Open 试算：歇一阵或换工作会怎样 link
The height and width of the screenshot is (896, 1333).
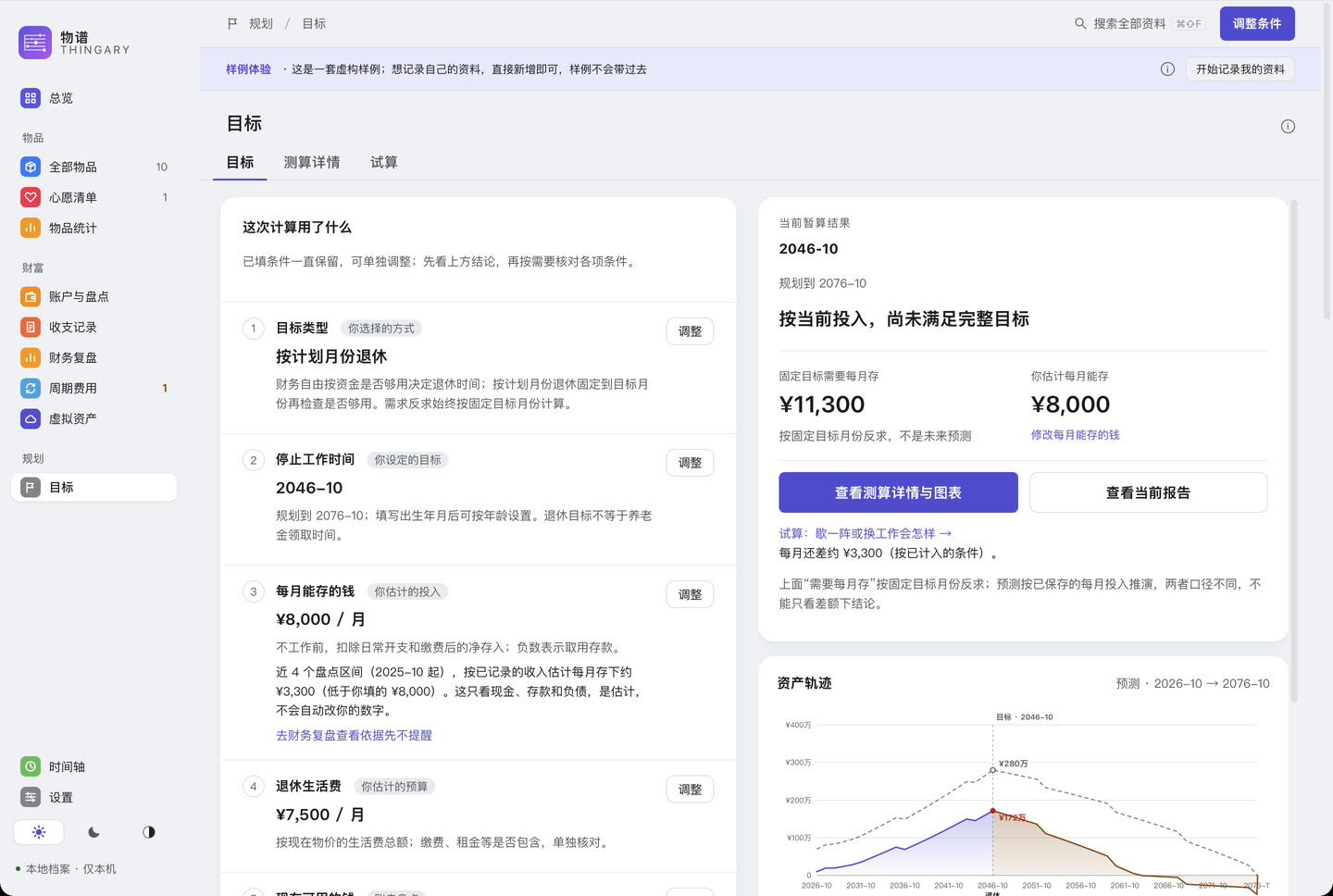(x=866, y=534)
